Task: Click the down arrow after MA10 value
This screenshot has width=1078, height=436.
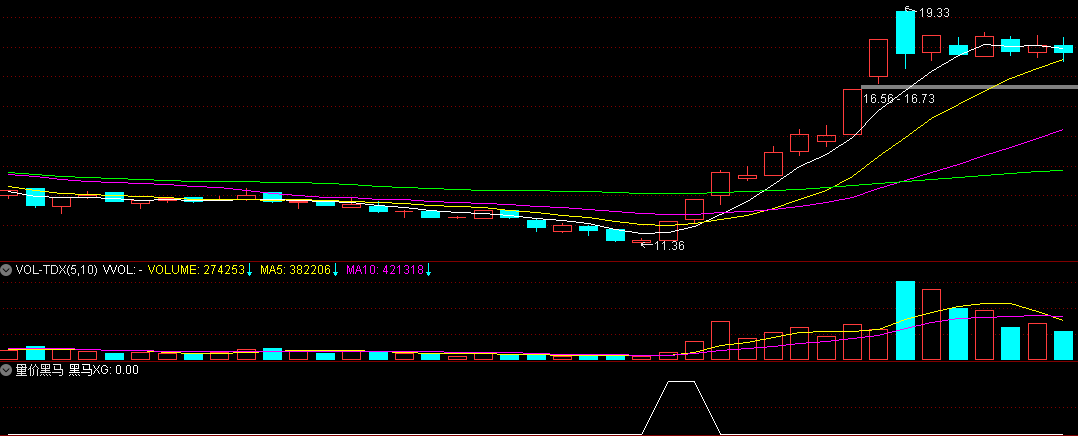Action: [428, 270]
